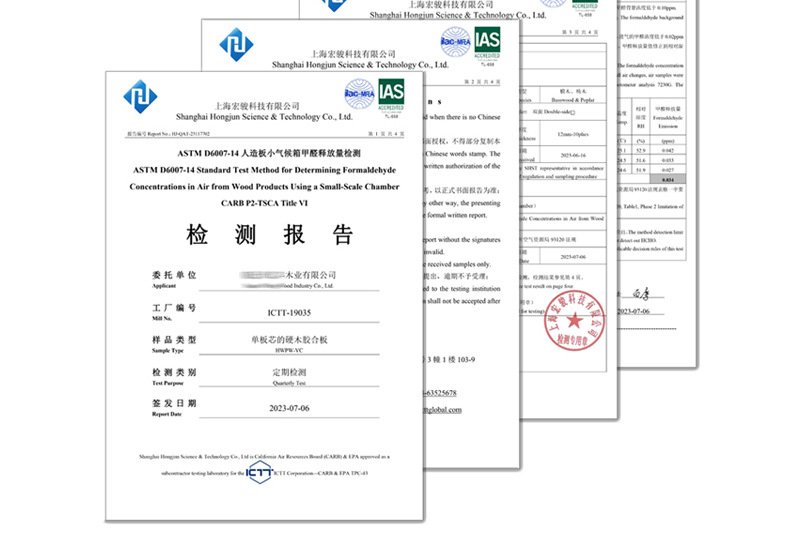Click the Mill No. value 'ICTT-19035'
The height and width of the screenshot is (546, 800).
pos(289,313)
